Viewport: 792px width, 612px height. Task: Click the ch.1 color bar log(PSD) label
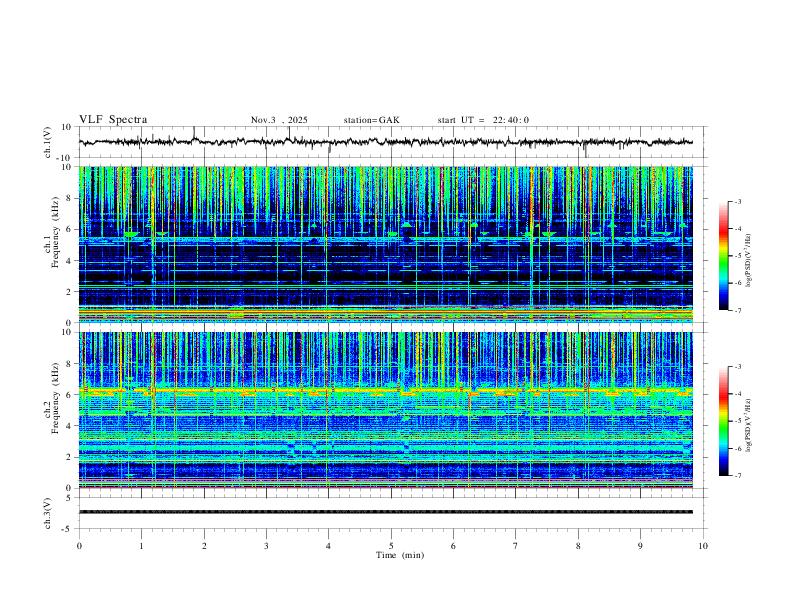[749, 261]
